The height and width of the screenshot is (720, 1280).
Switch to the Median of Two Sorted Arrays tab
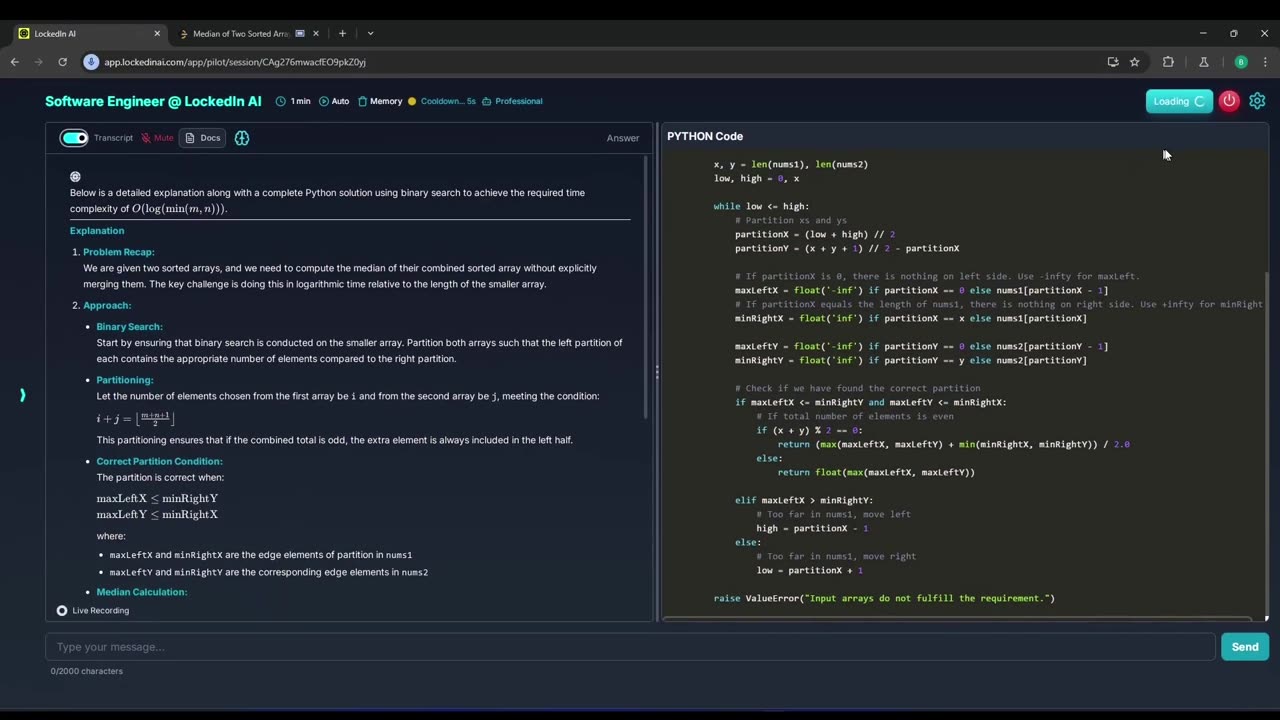(240, 33)
